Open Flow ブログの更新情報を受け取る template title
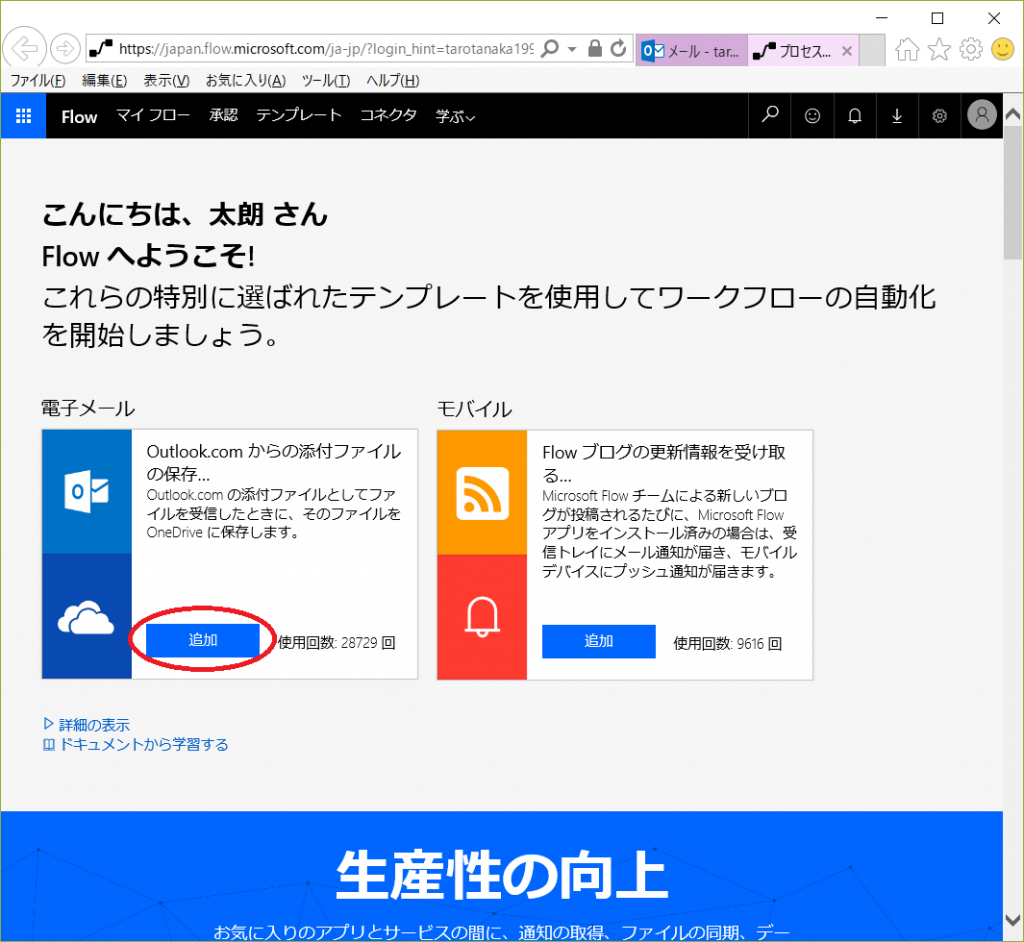This screenshot has width=1024, height=942. (x=664, y=463)
